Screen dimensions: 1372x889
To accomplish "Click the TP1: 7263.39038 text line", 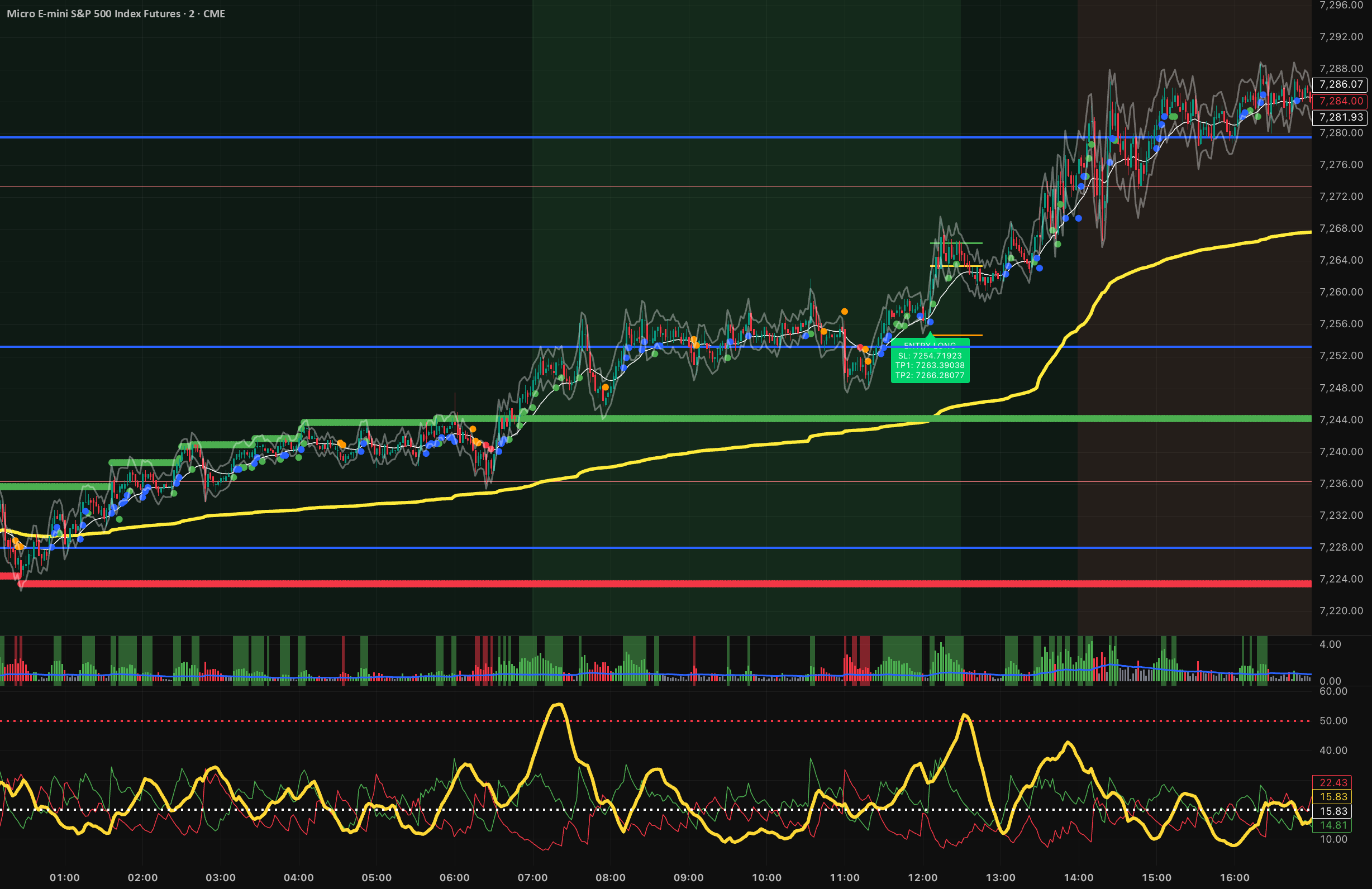I will click(x=930, y=365).
